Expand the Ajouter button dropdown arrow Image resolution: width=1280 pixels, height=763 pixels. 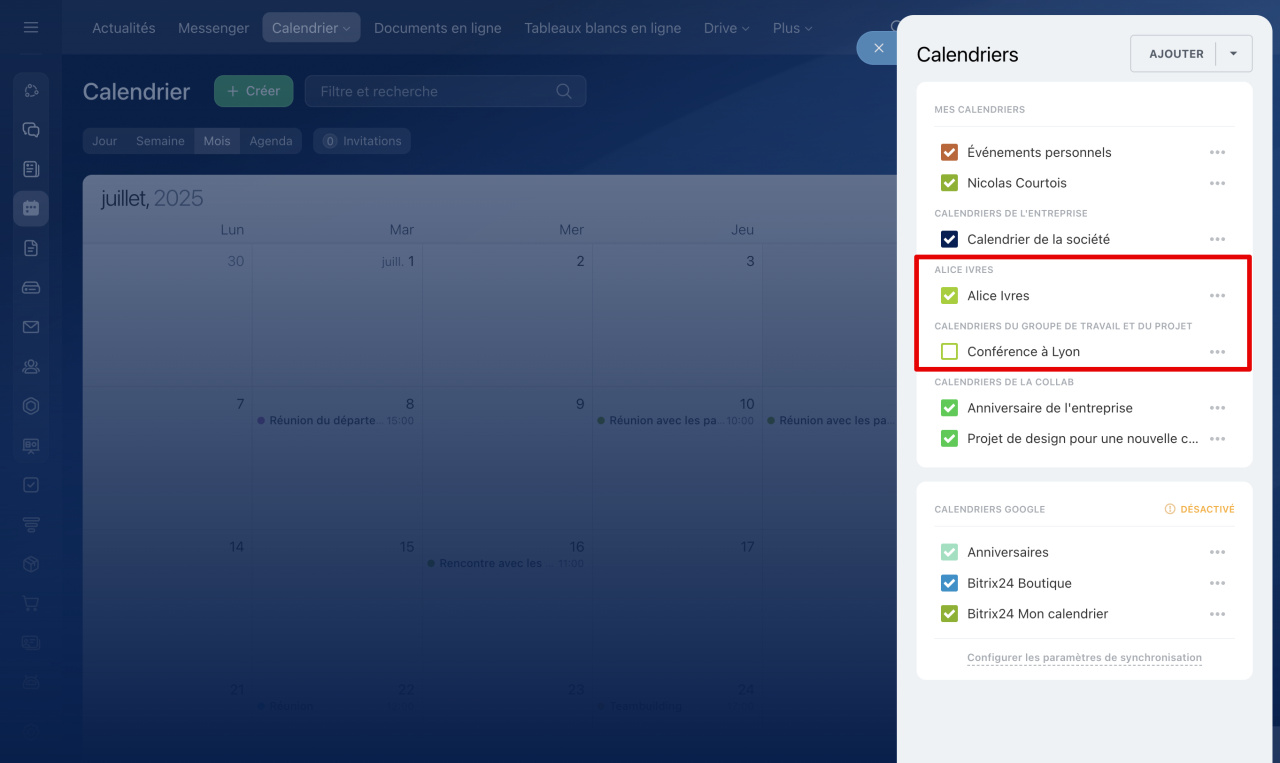[x=1234, y=54]
